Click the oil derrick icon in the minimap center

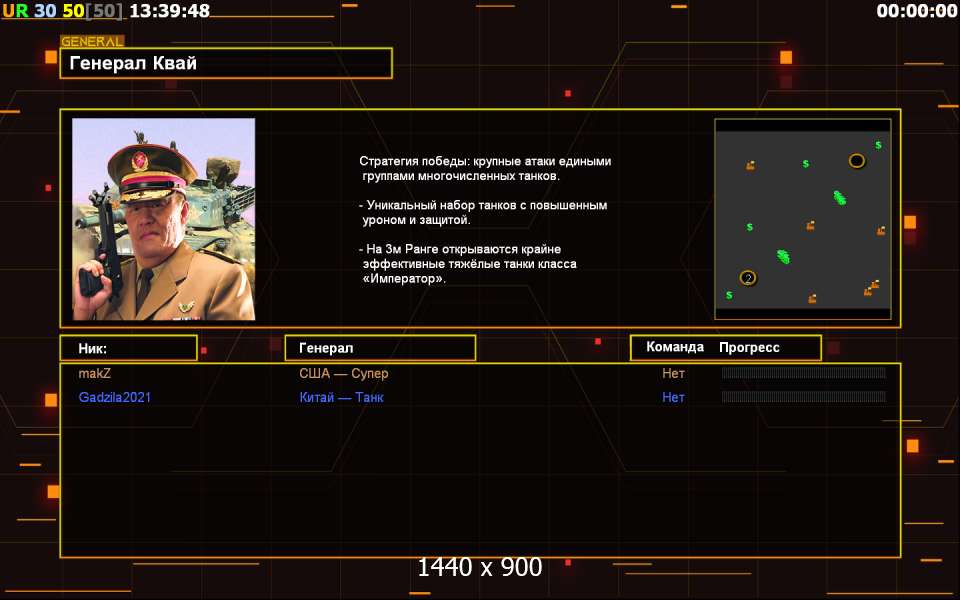(811, 225)
